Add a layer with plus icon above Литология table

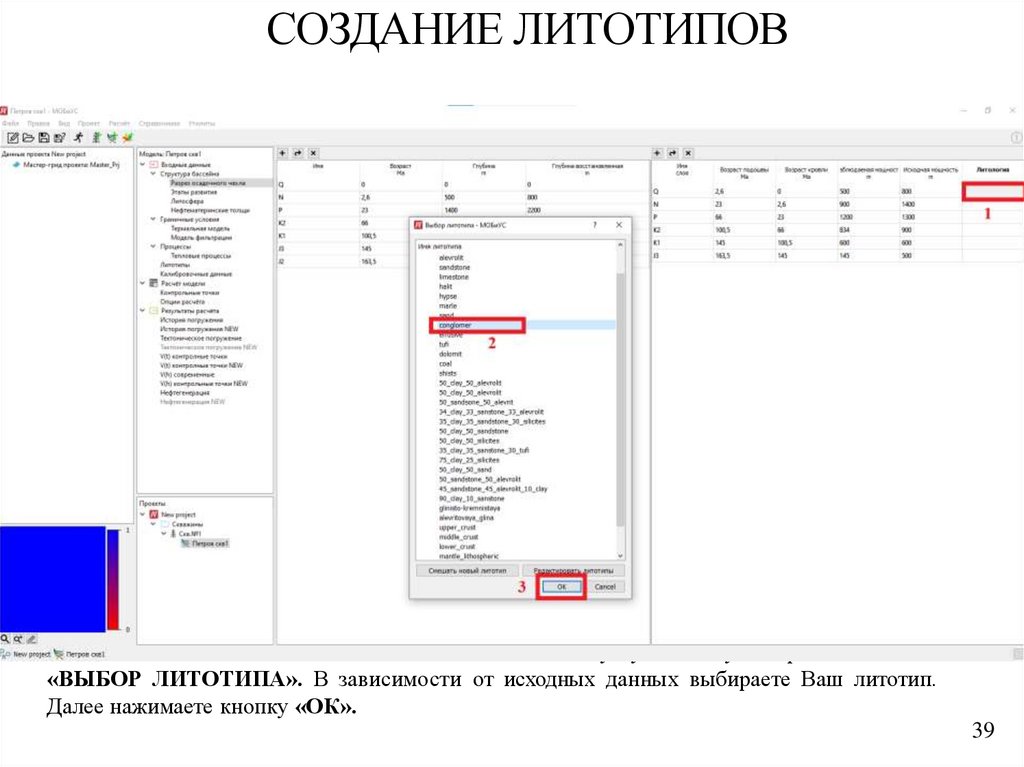(x=657, y=153)
